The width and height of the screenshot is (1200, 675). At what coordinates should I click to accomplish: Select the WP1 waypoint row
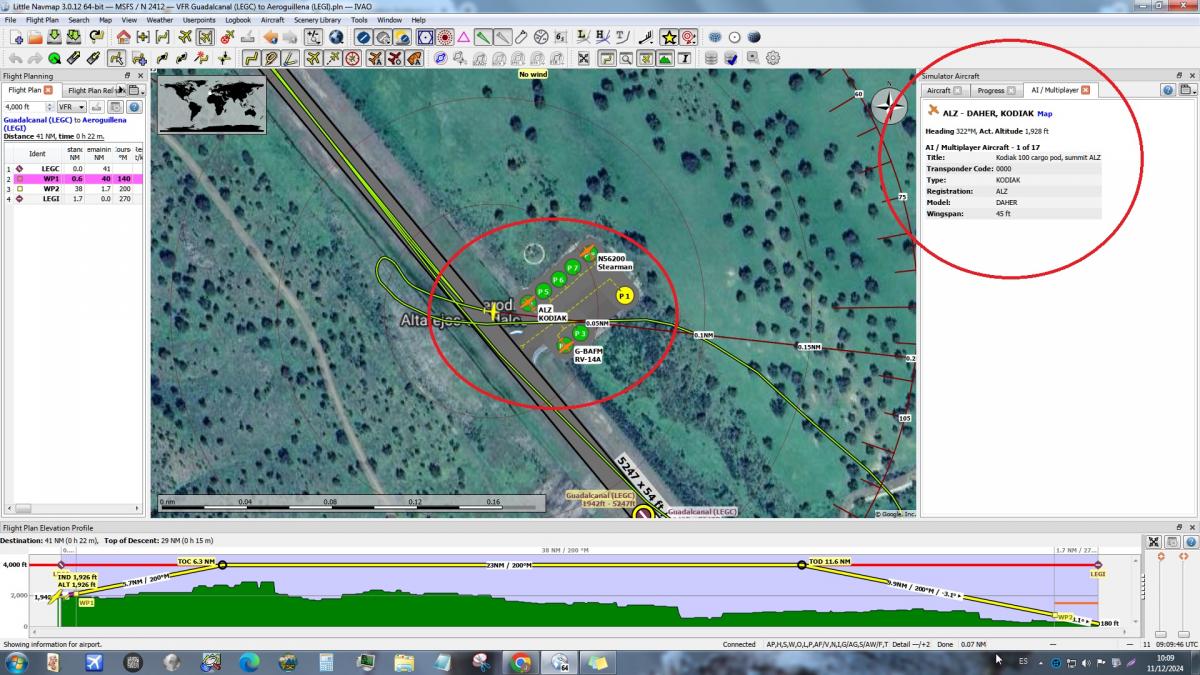(74, 179)
